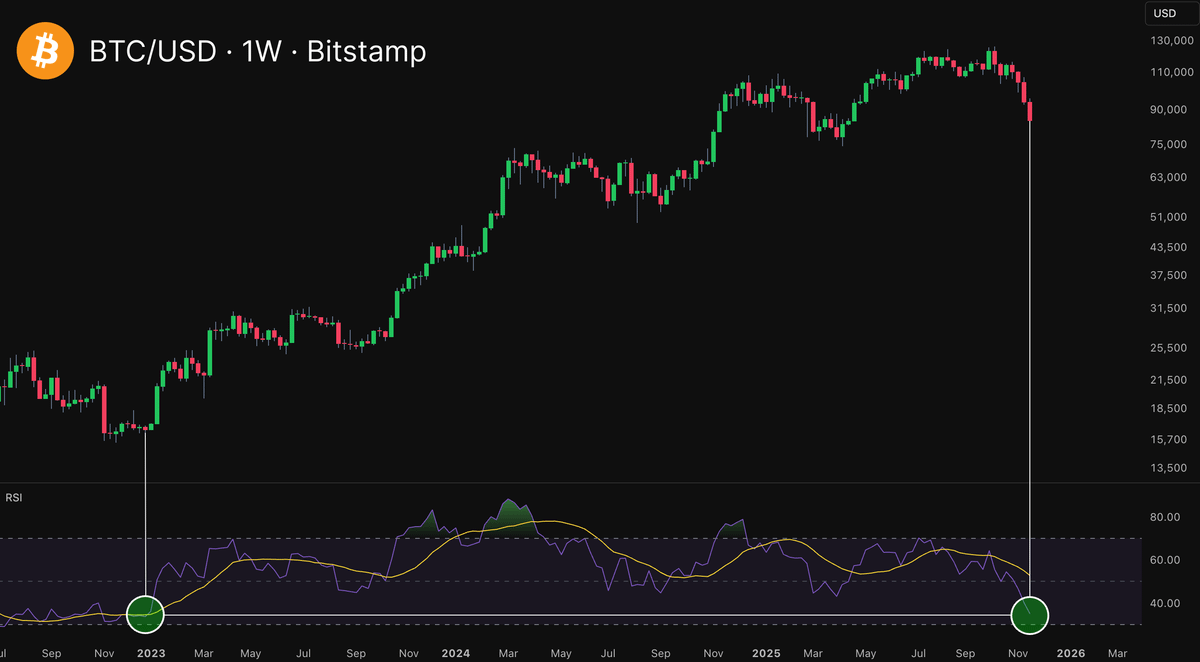Viewport: 1200px width, 662px height.
Task: Click the RSI indicator label
Action: pyautogui.click(x=15, y=497)
